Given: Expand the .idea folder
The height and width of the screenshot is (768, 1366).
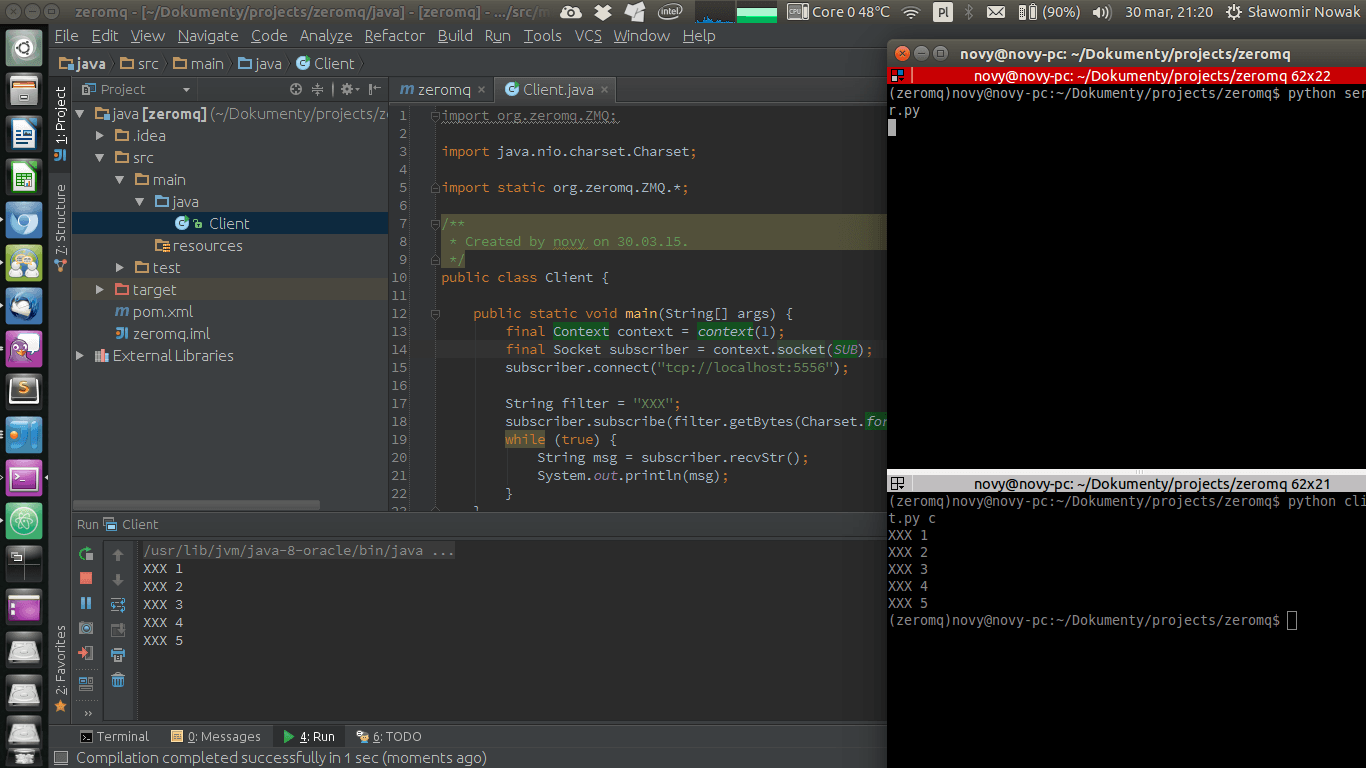Looking at the screenshot, I should (x=100, y=136).
